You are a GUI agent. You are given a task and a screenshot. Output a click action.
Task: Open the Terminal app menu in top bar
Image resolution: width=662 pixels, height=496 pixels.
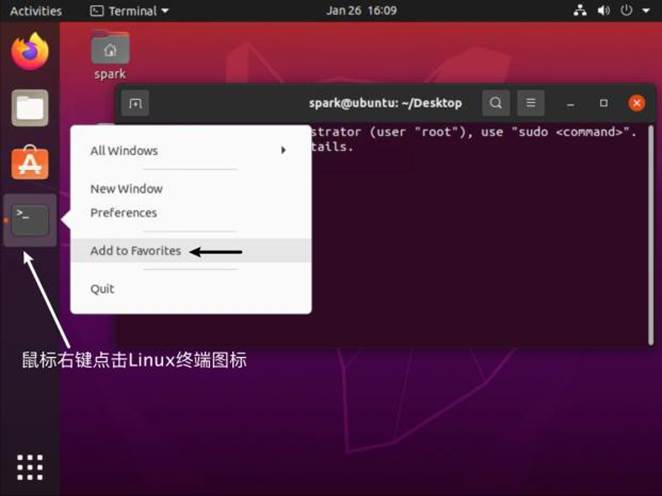click(x=129, y=11)
